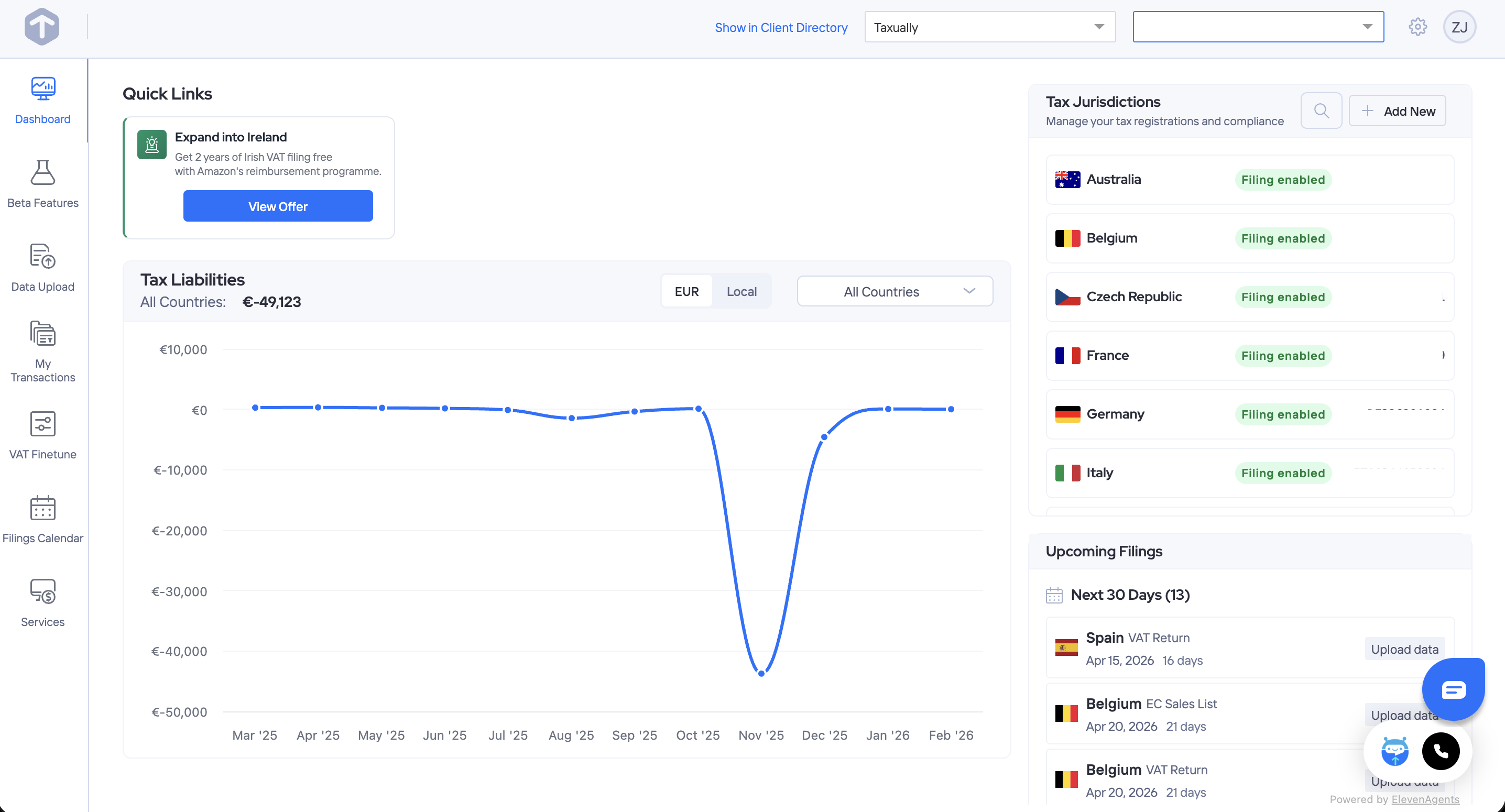The width and height of the screenshot is (1505, 812).
Task: Open the VAT Finetune tool
Action: click(42, 435)
